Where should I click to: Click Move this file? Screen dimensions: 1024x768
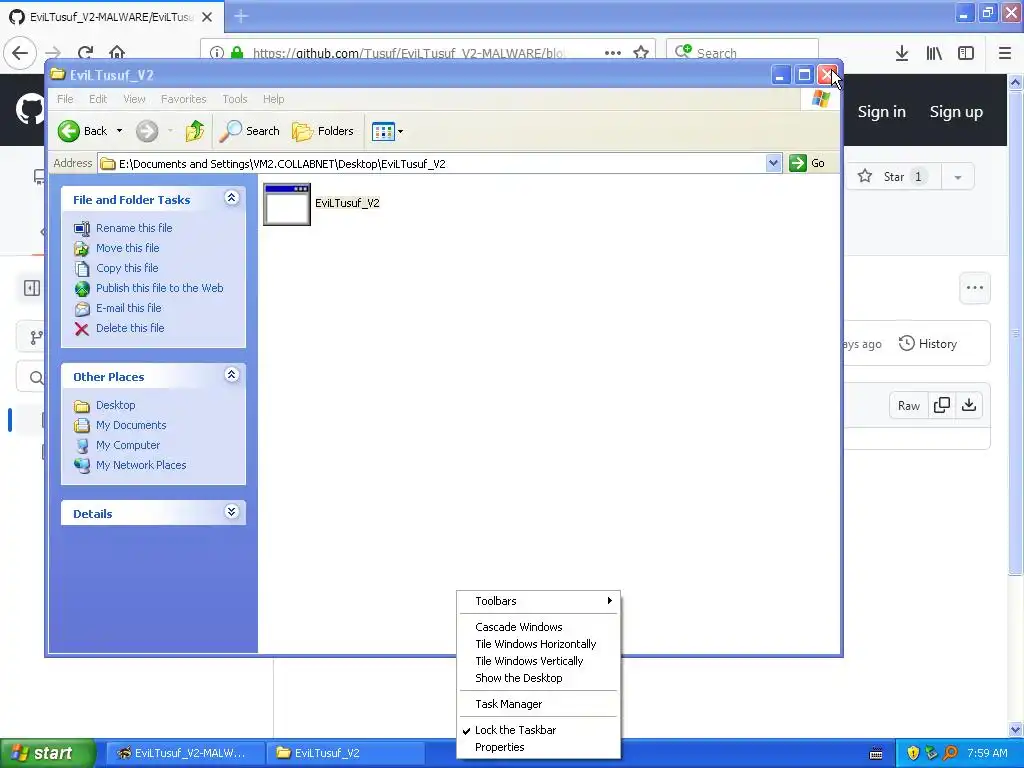click(x=127, y=248)
